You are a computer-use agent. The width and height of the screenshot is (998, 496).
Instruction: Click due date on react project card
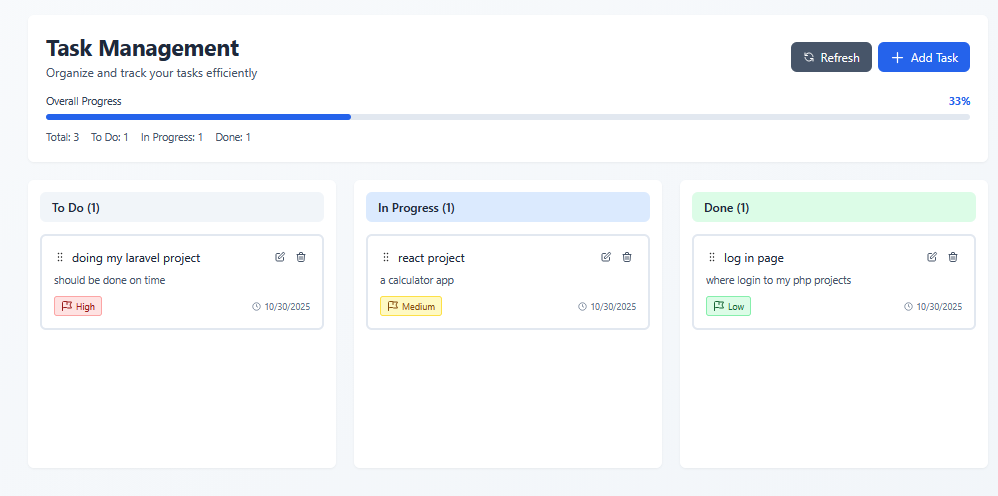coord(607,307)
